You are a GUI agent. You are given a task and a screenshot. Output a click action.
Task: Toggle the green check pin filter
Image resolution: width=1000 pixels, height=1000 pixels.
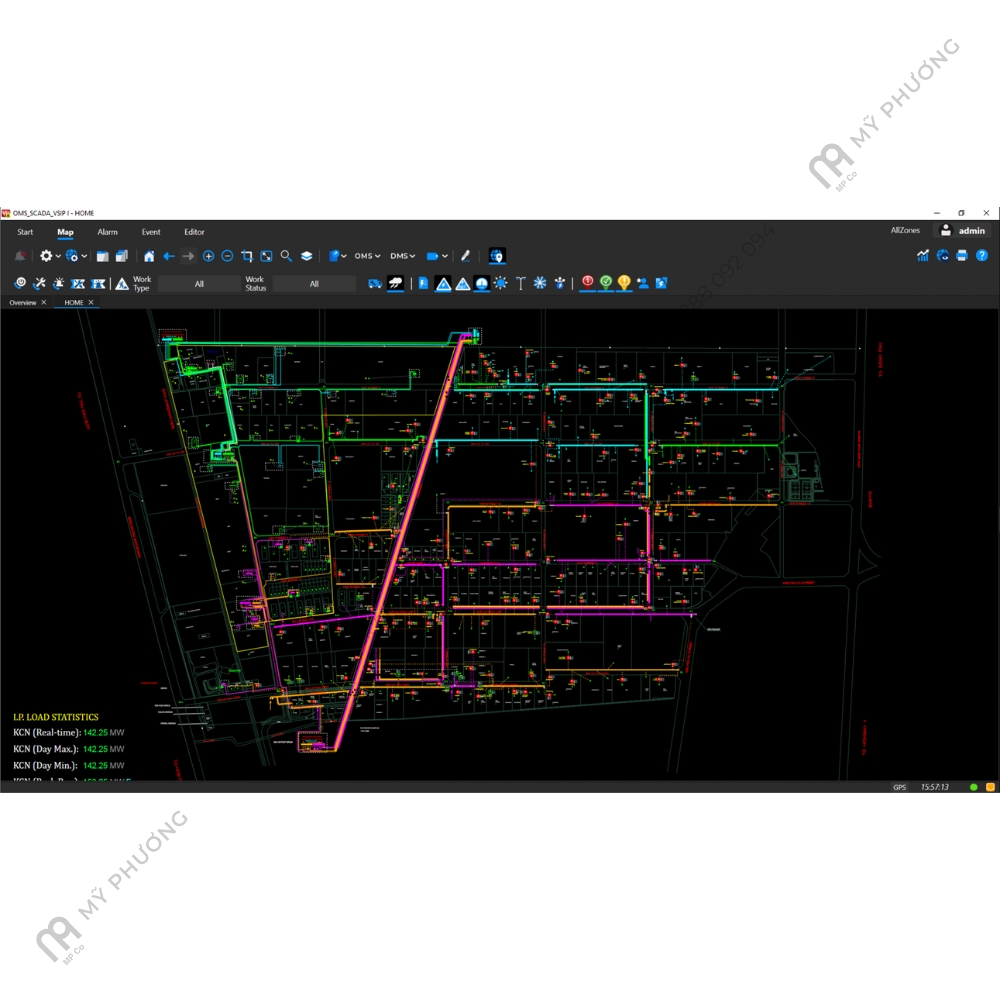point(606,283)
